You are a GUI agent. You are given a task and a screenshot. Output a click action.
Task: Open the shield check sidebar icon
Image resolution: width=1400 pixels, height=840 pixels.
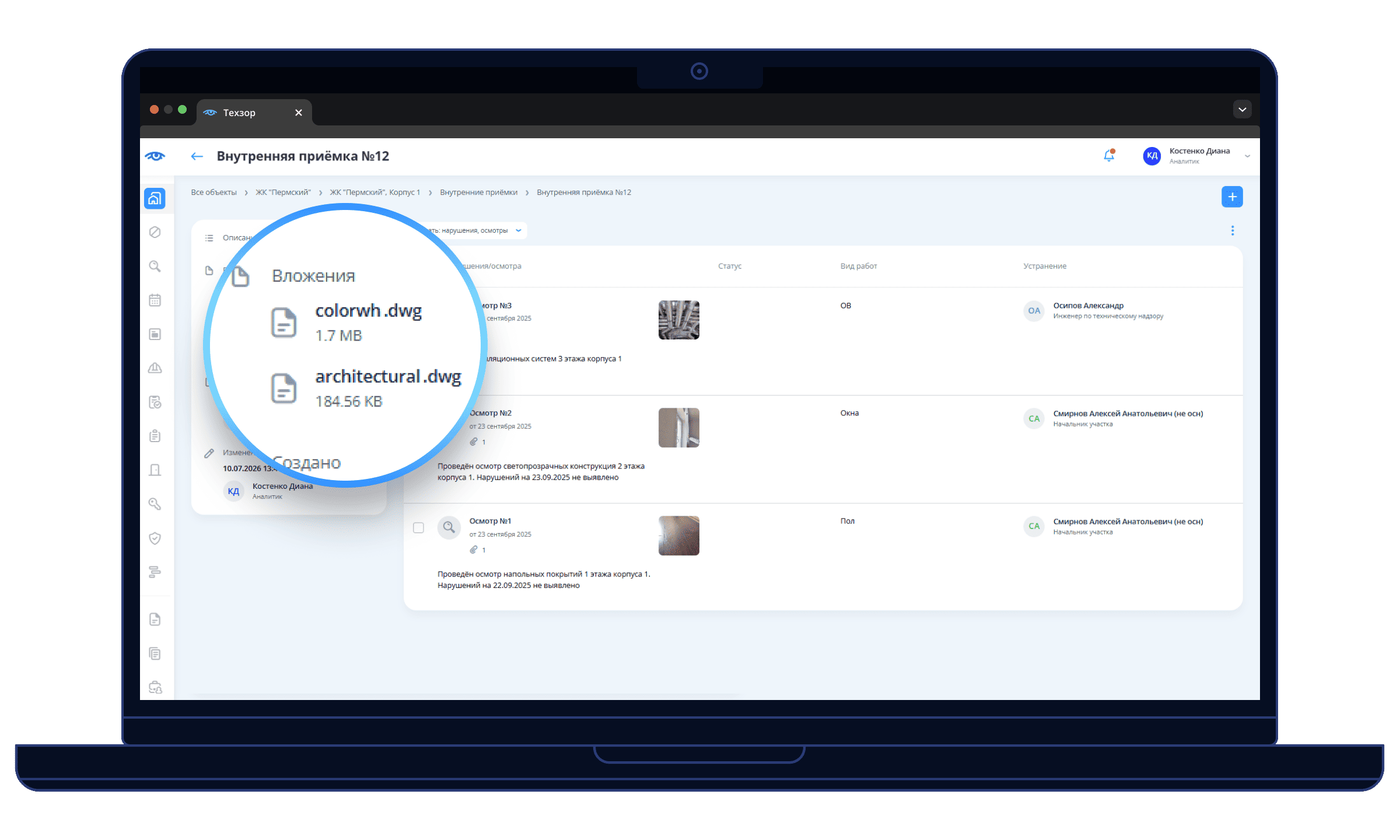[x=155, y=538]
